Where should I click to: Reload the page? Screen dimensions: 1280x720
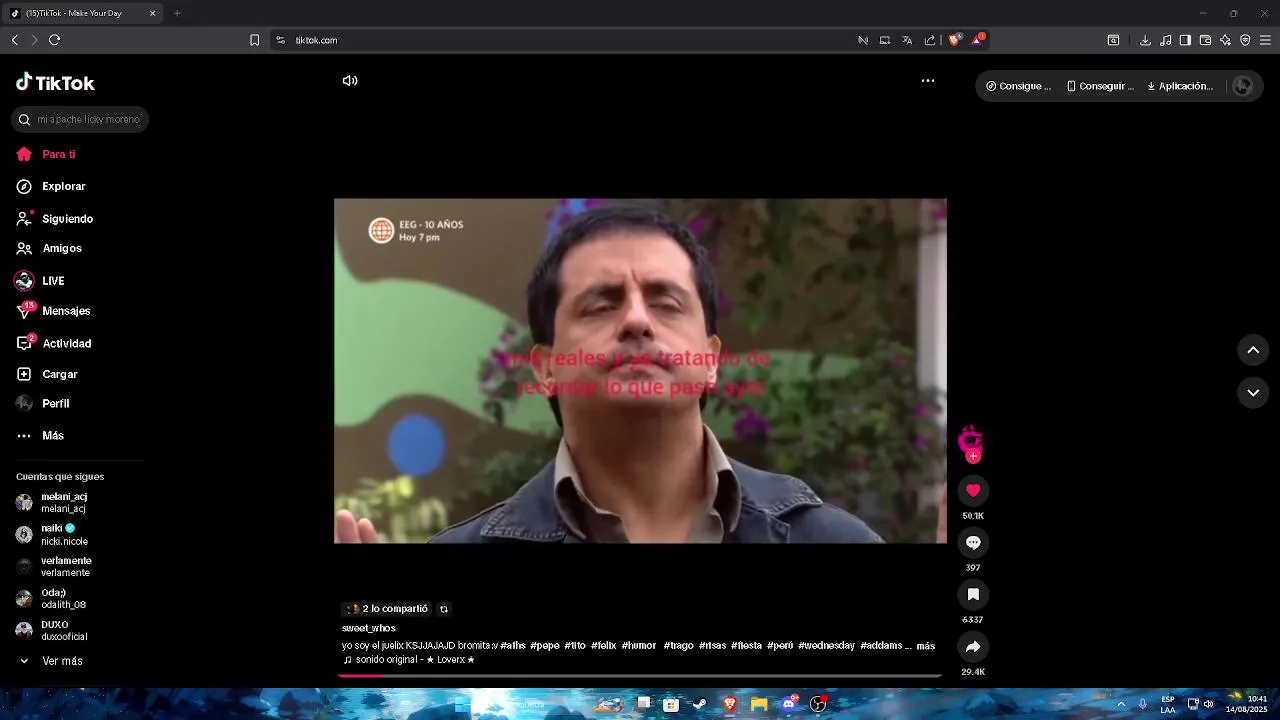click(54, 40)
